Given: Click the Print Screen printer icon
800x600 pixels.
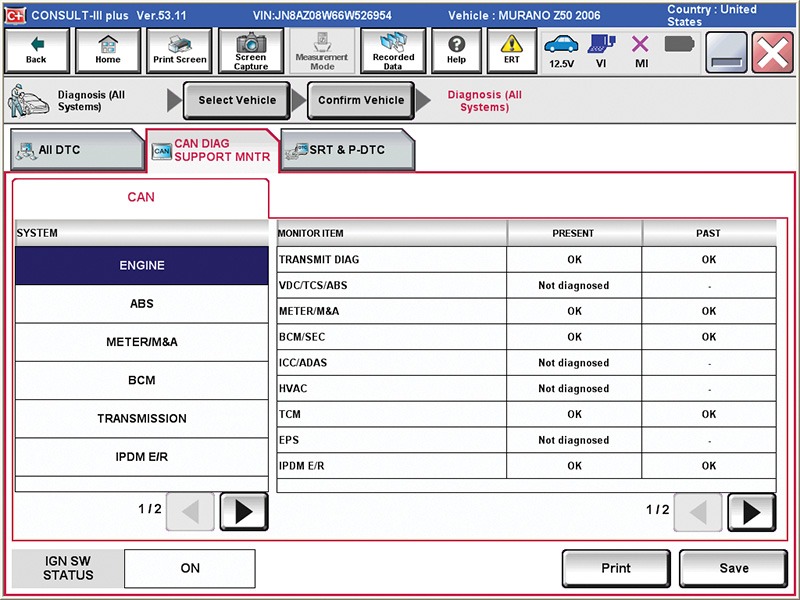Looking at the screenshot, I should [180, 51].
